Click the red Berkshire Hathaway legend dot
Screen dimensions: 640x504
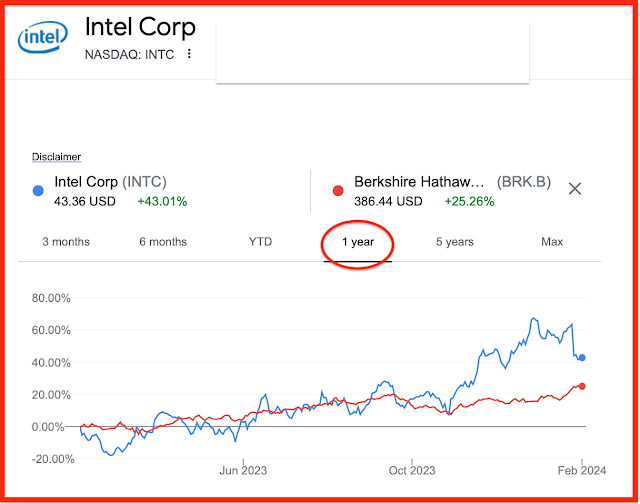338,190
